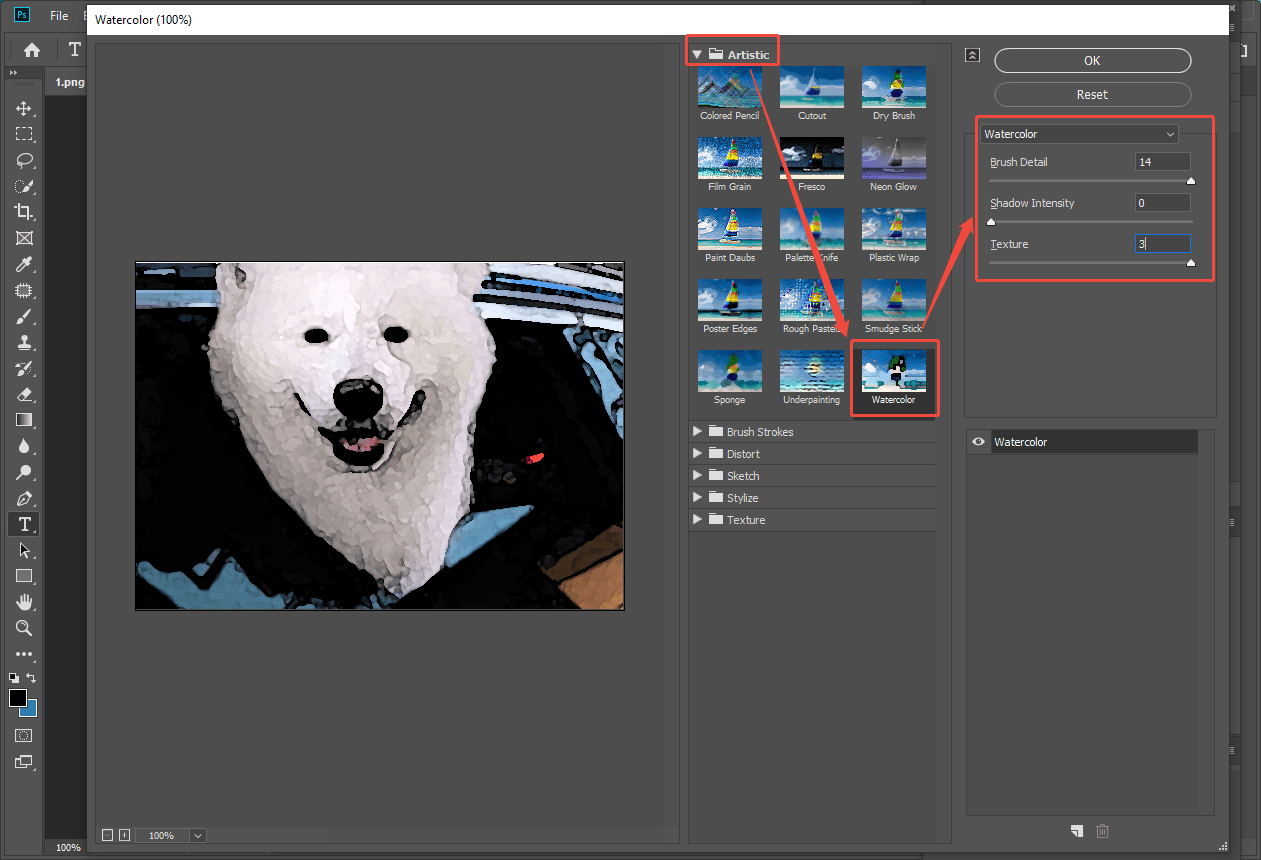Click the New Effect Layer icon
The width and height of the screenshot is (1261, 860).
pyautogui.click(x=1077, y=831)
